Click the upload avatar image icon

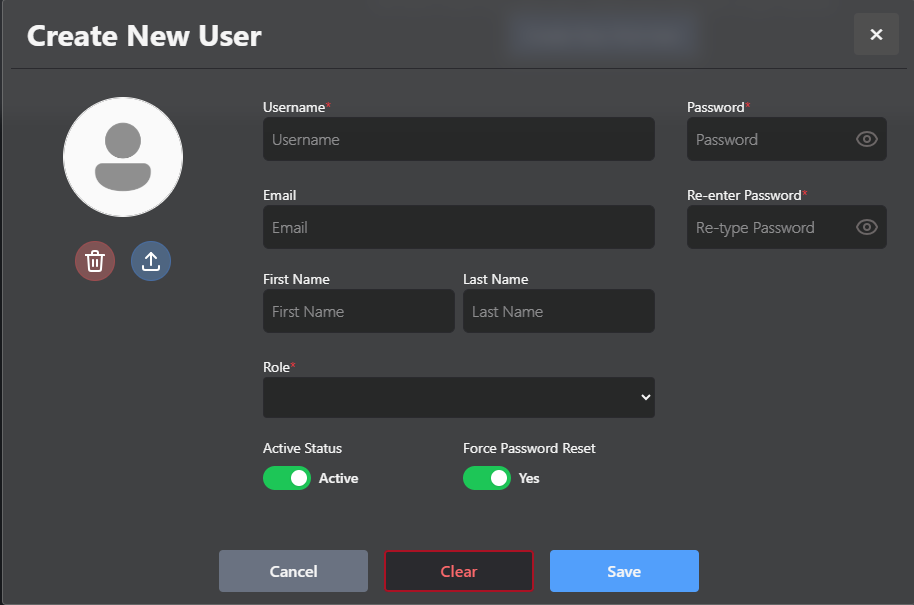(x=151, y=261)
